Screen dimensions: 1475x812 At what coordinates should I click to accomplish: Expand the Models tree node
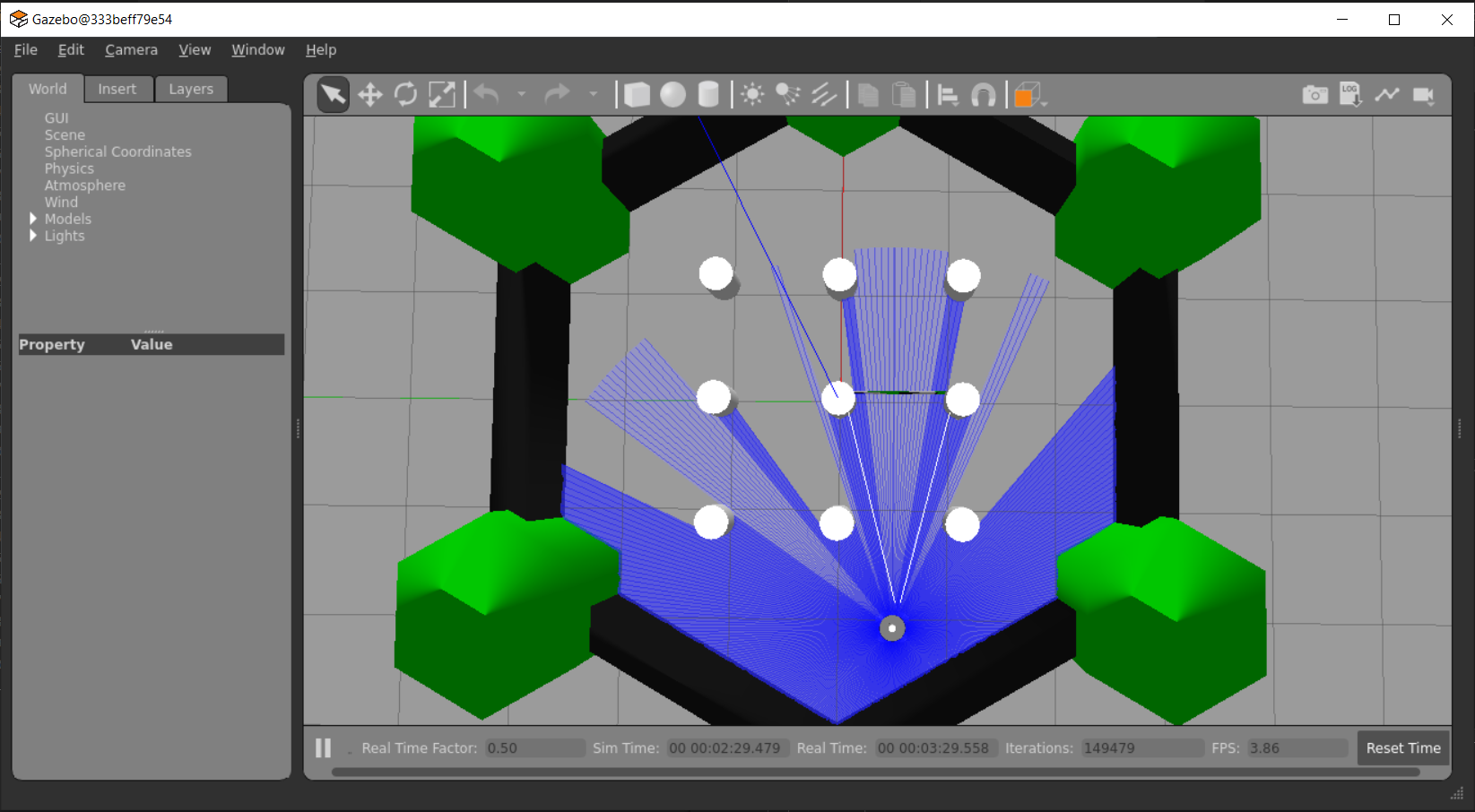click(33, 219)
